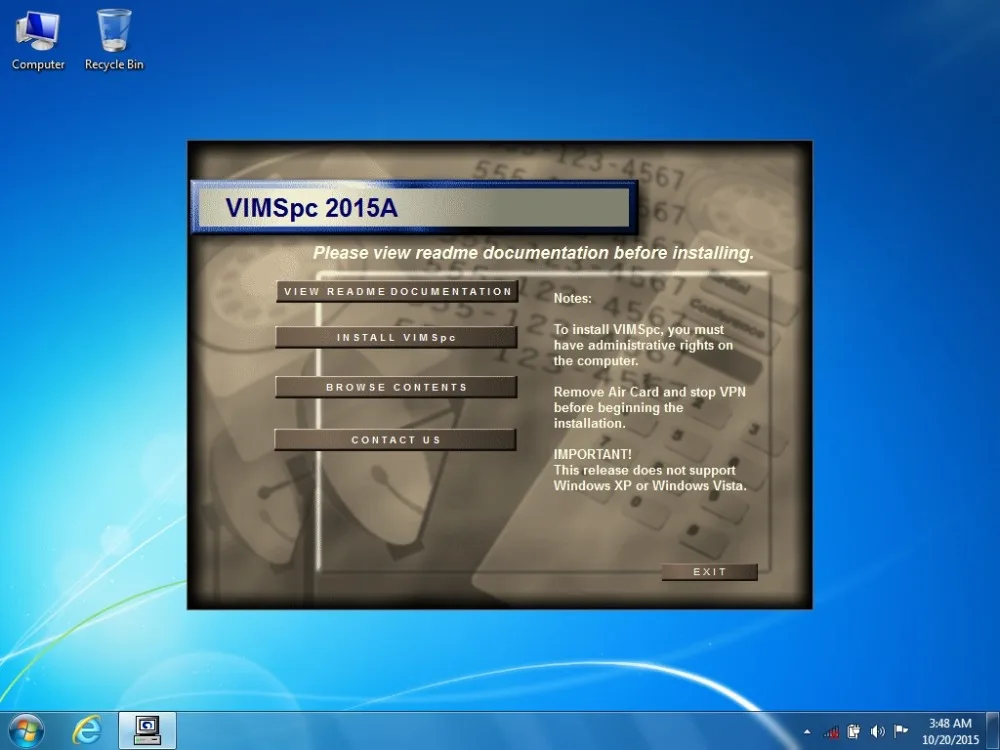Open the Computer desktop icon
The image size is (1000, 750).
tap(38, 40)
